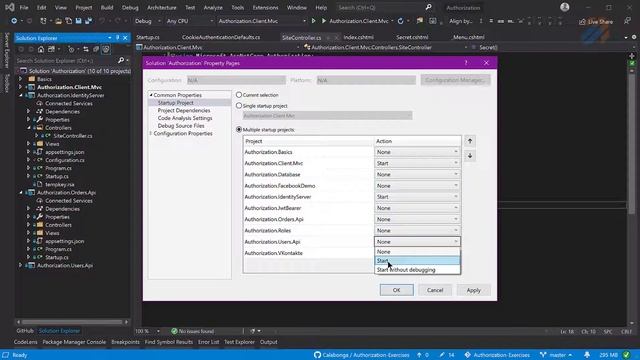Switch to Index.cshtml editor tab
640x360 pixels.
pos(358,37)
